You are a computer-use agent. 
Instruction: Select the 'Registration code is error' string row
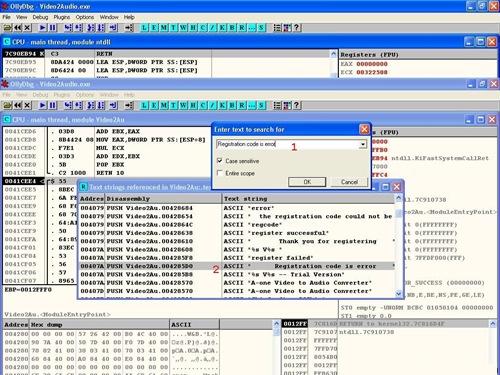237,266
